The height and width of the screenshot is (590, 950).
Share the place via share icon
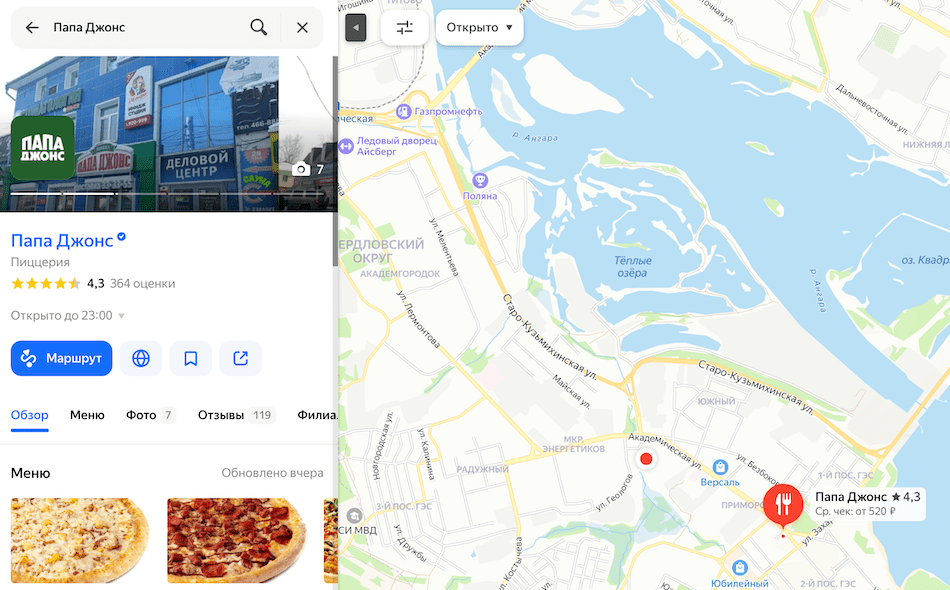coord(241,358)
